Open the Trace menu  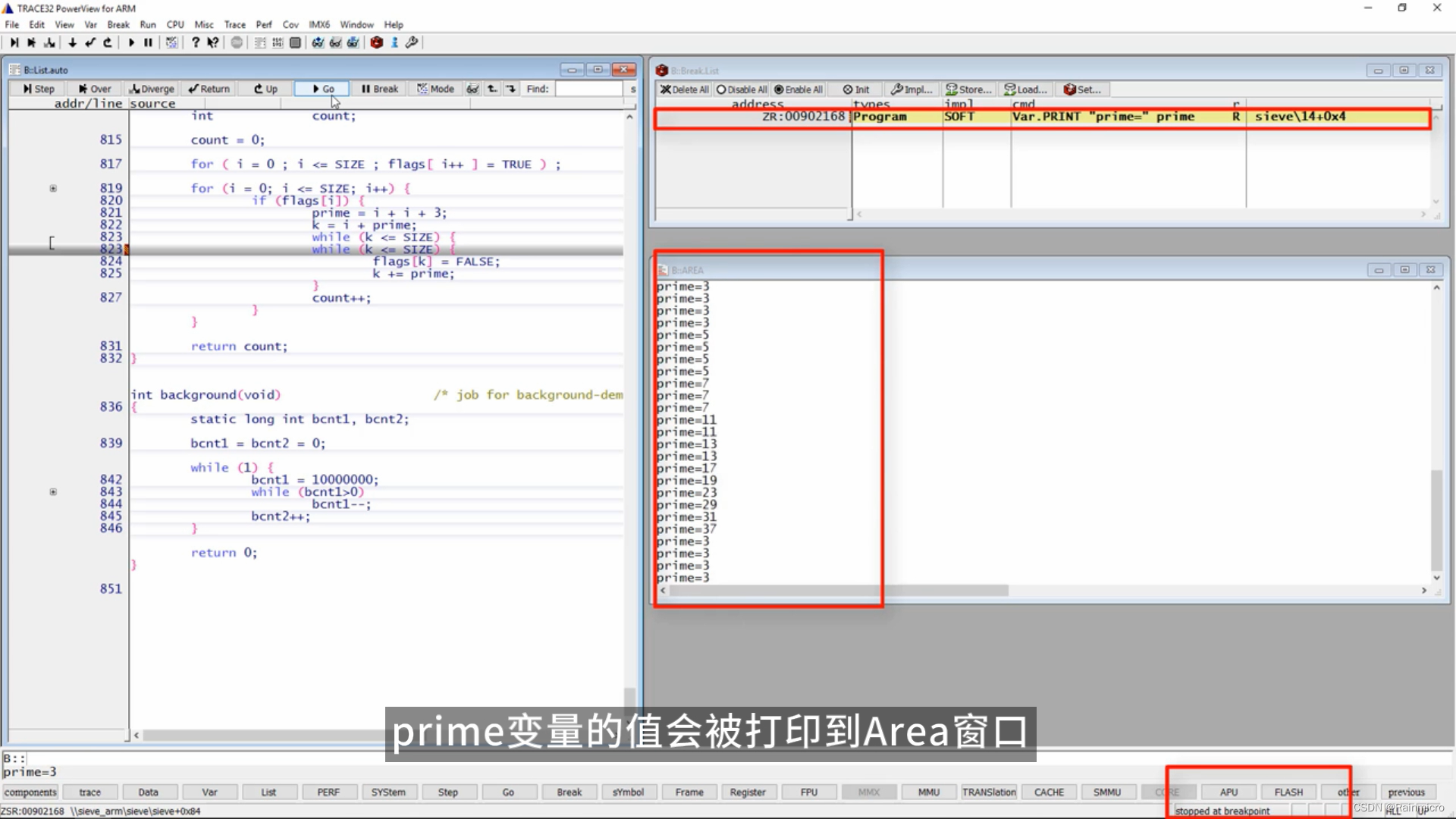coord(235,24)
